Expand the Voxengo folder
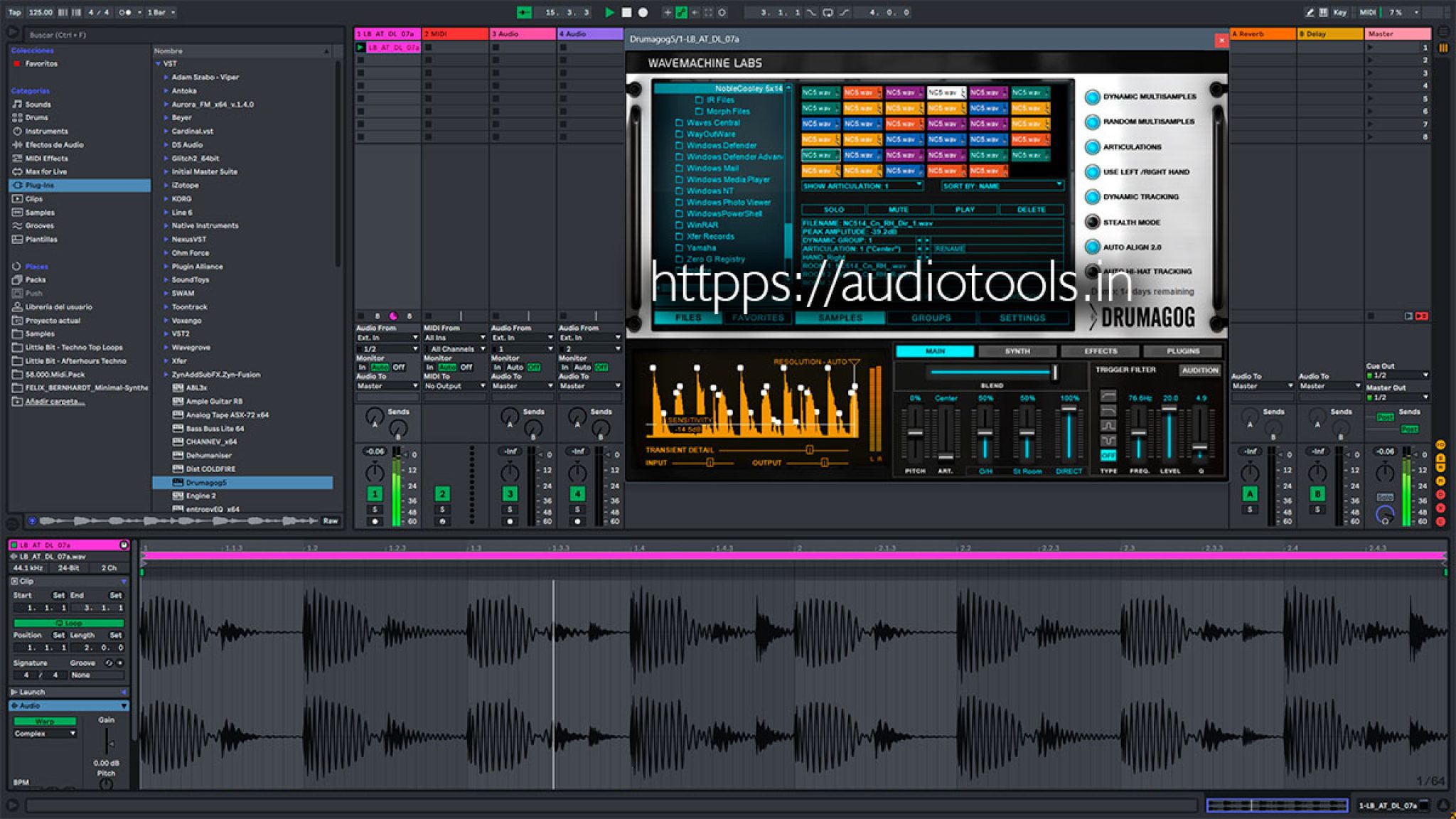This screenshot has width=1456, height=819. (x=166, y=321)
